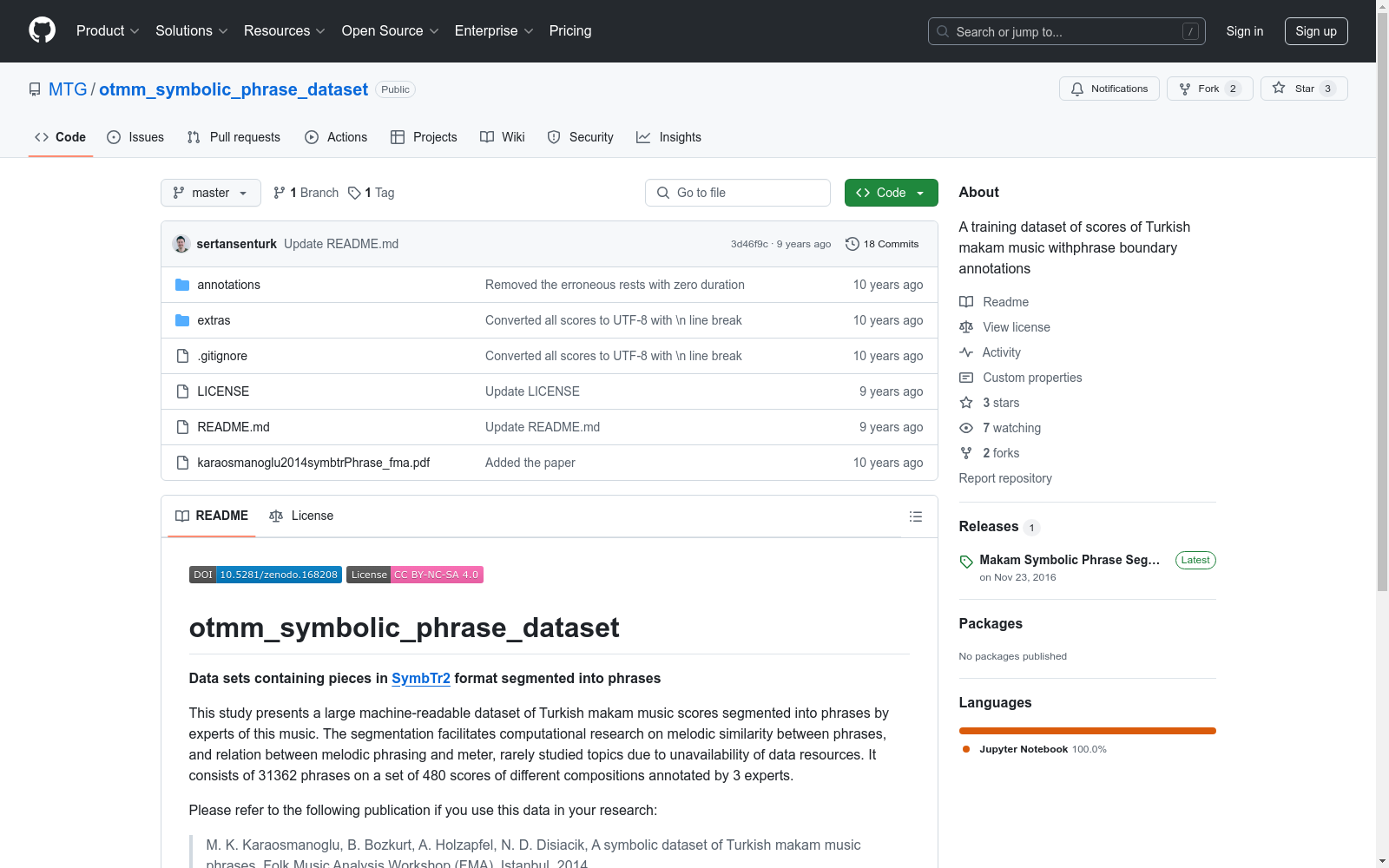The height and width of the screenshot is (868, 1389).
Task: Open the README.md file
Action: coord(234,427)
